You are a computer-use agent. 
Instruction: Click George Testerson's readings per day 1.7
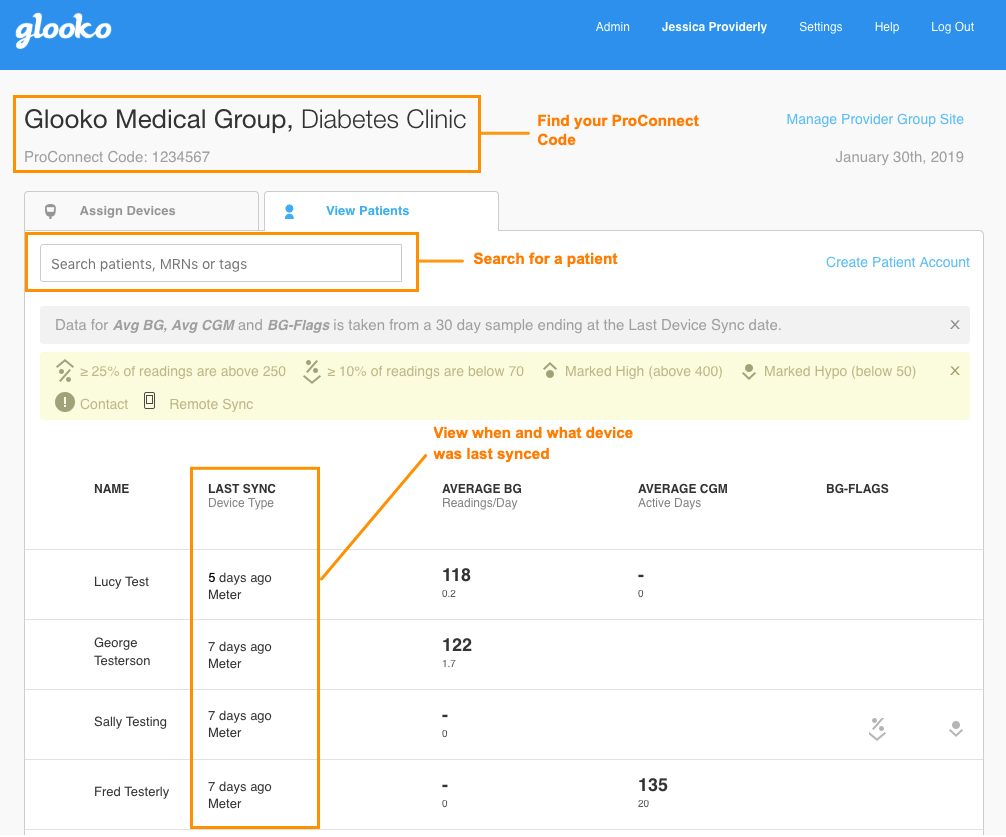pos(448,664)
